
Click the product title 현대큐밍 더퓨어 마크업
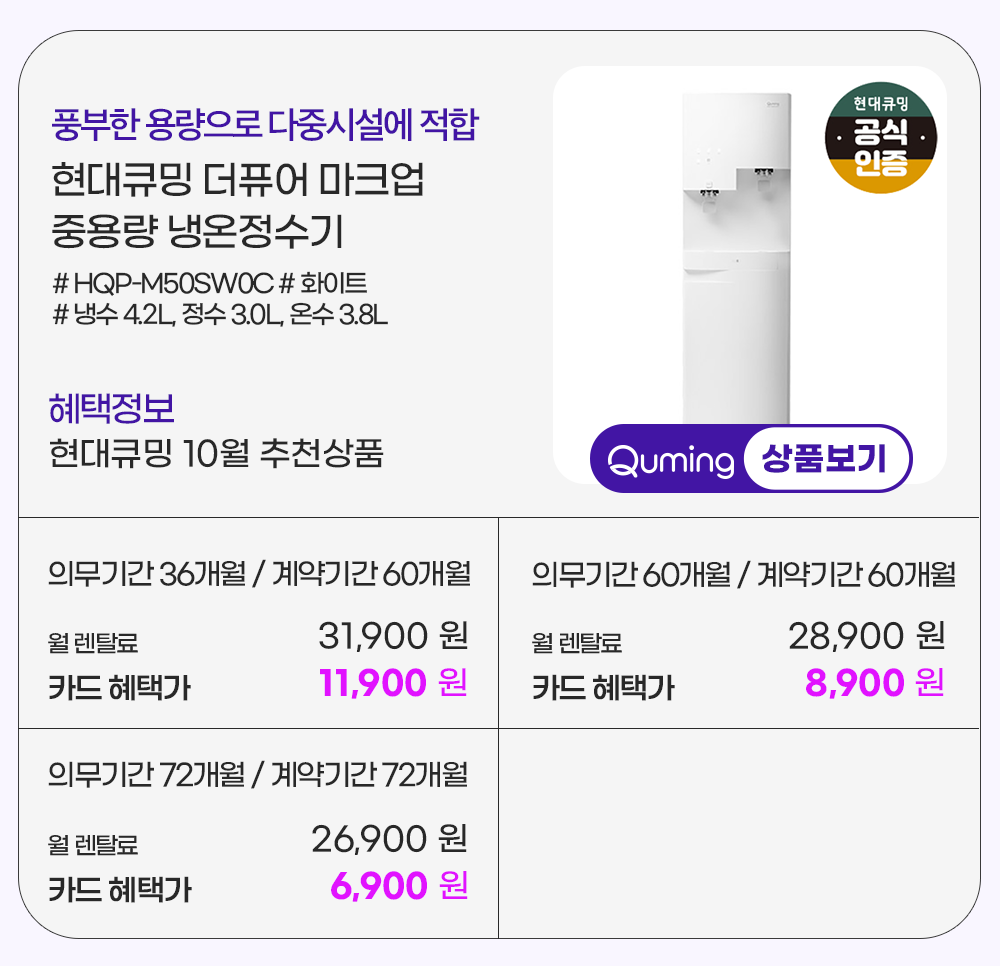pyautogui.click(x=238, y=182)
